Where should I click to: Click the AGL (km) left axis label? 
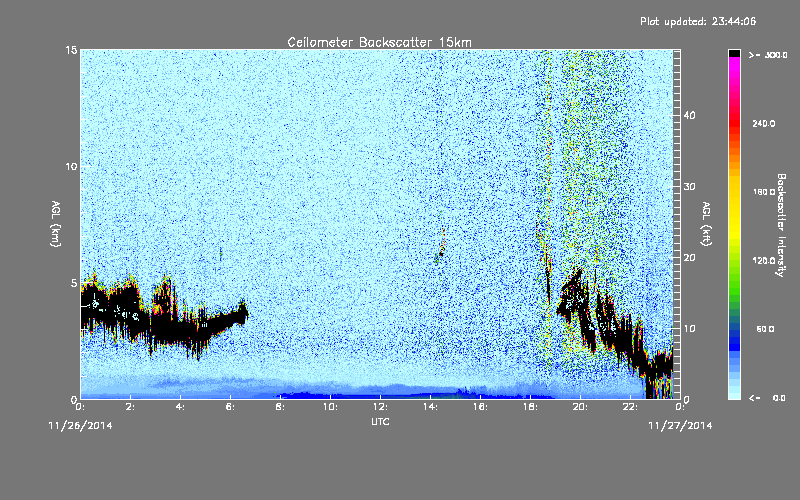click(56, 223)
